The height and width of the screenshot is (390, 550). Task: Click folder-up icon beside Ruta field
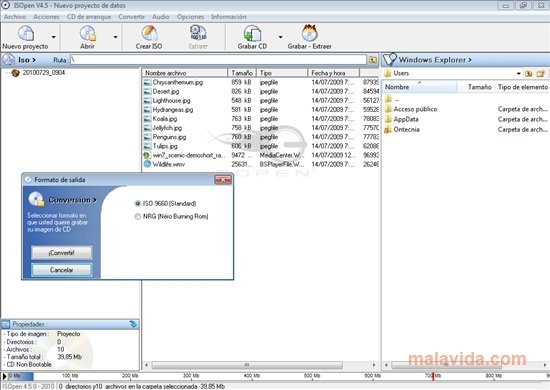pos(373,60)
